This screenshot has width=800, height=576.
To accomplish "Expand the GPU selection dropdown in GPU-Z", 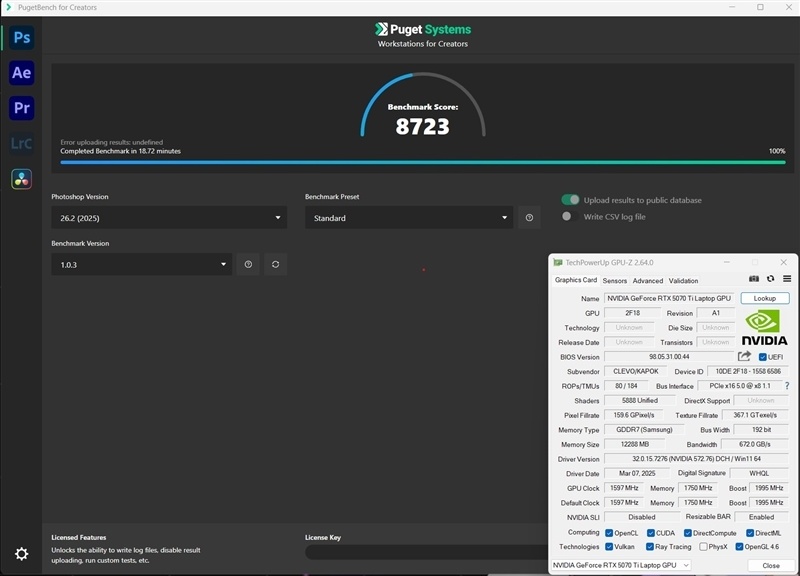I will (x=621, y=565).
